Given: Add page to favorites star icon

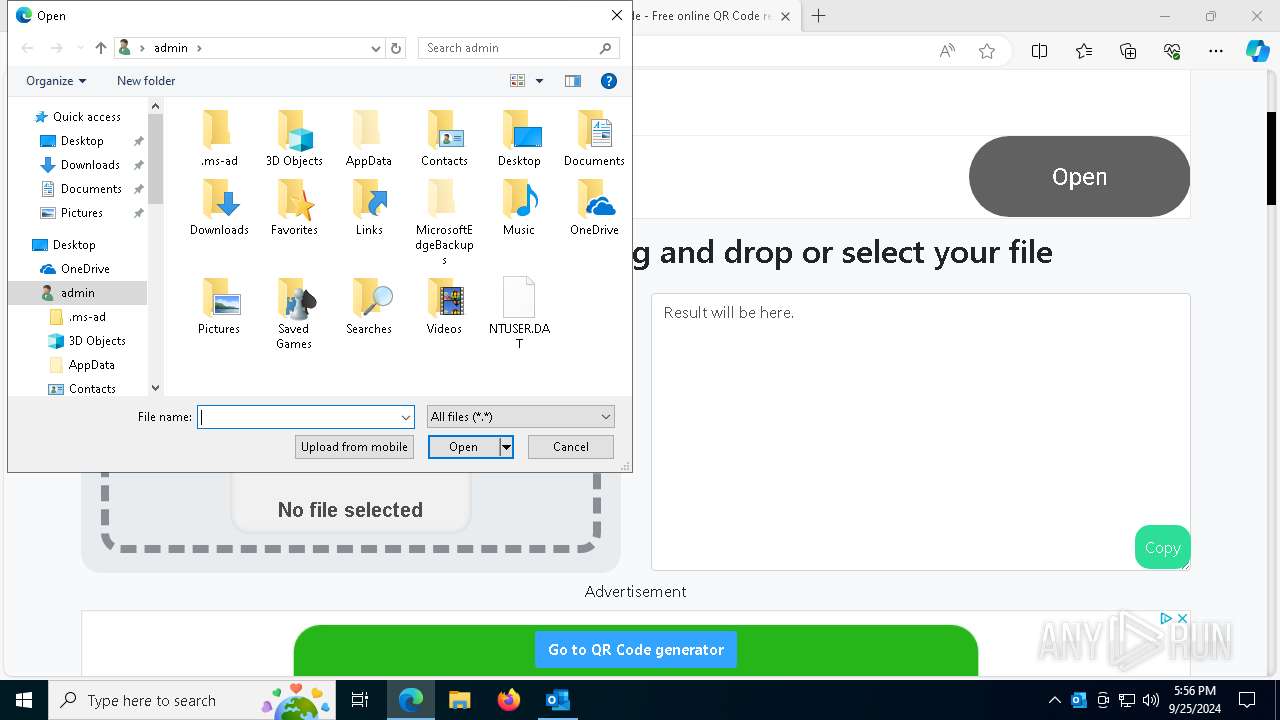Looking at the screenshot, I should [987, 51].
